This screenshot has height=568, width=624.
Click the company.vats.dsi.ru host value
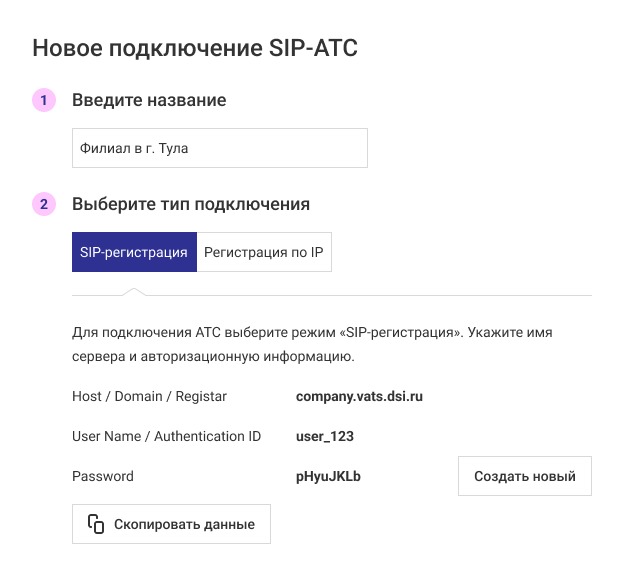[359, 397]
